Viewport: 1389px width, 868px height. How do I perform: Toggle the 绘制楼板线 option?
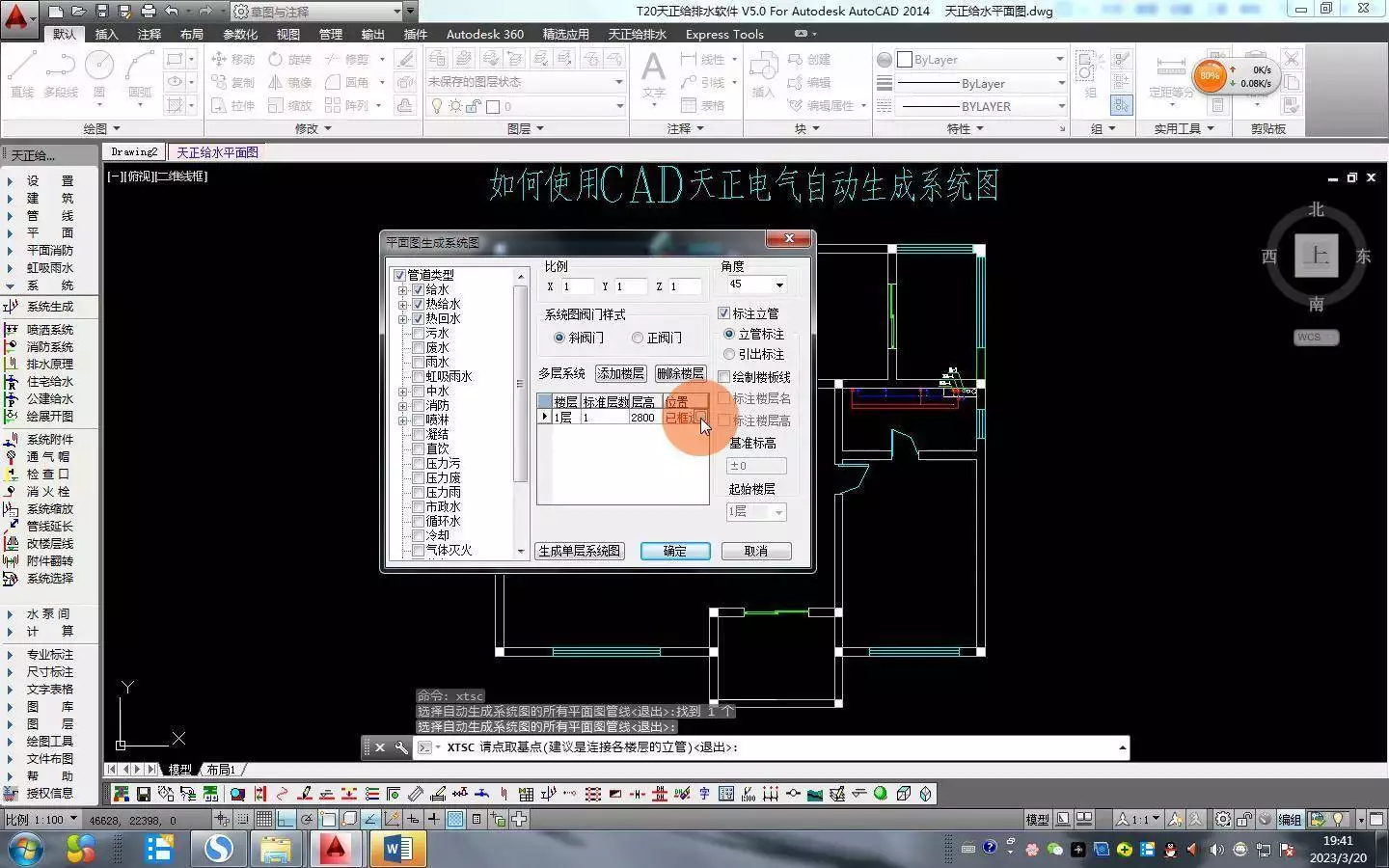coord(723,376)
